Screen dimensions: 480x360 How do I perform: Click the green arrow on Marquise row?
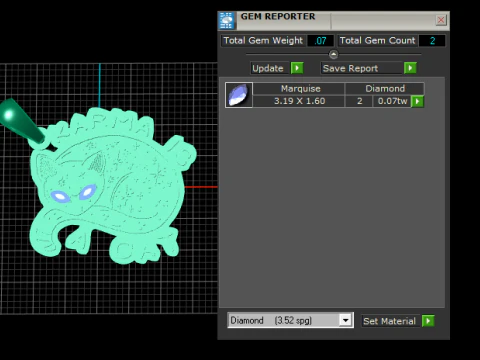pos(417,101)
